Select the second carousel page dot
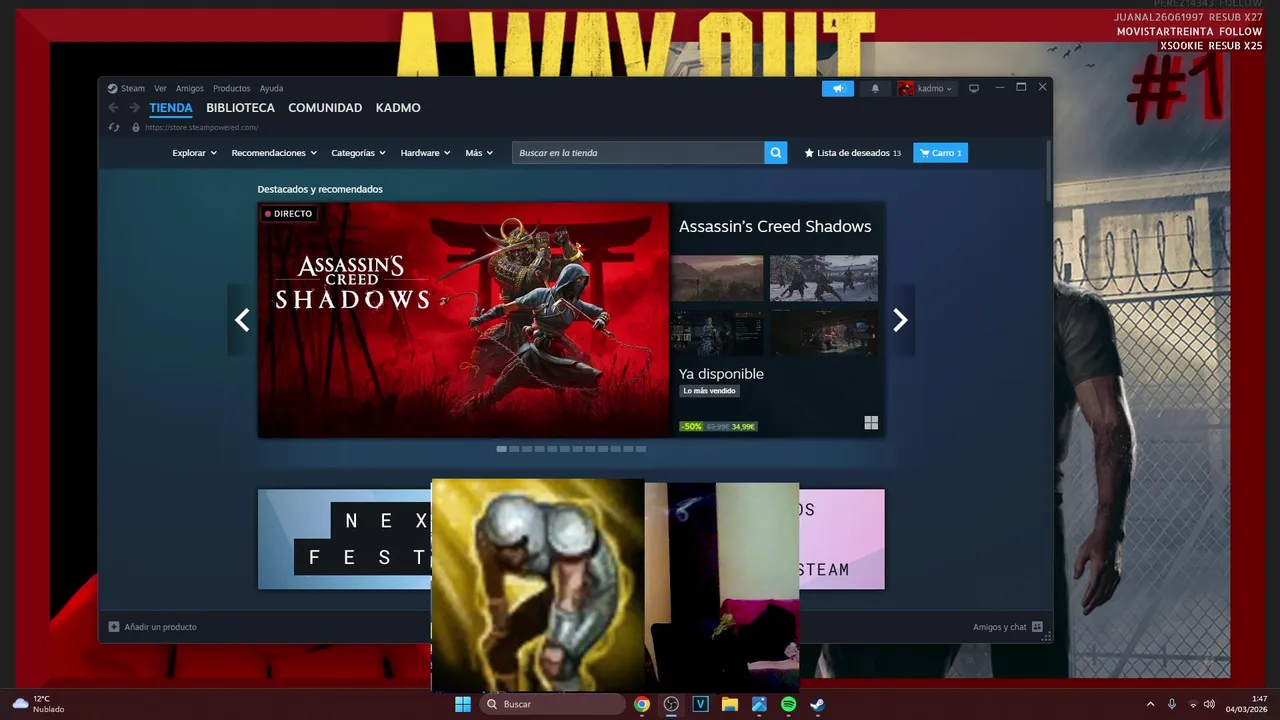 (x=514, y=449)
